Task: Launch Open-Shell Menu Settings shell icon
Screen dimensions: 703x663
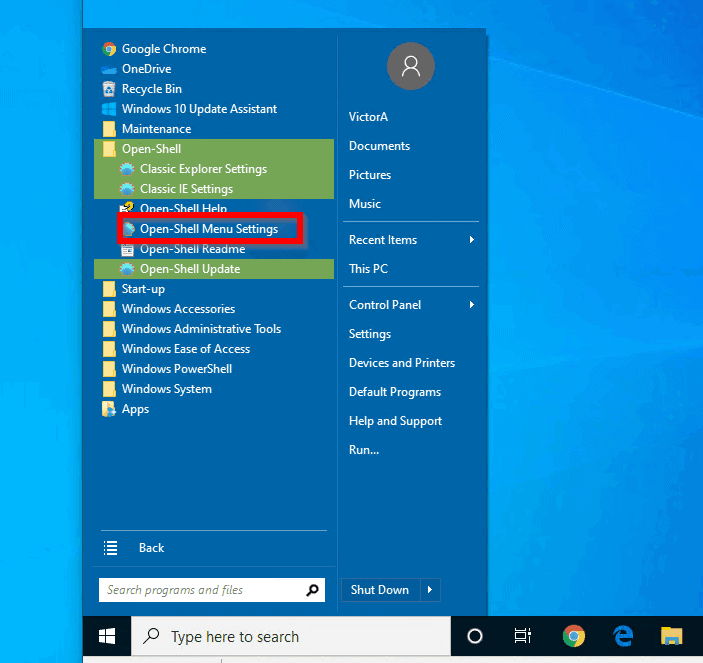Action: pos(128,229)
